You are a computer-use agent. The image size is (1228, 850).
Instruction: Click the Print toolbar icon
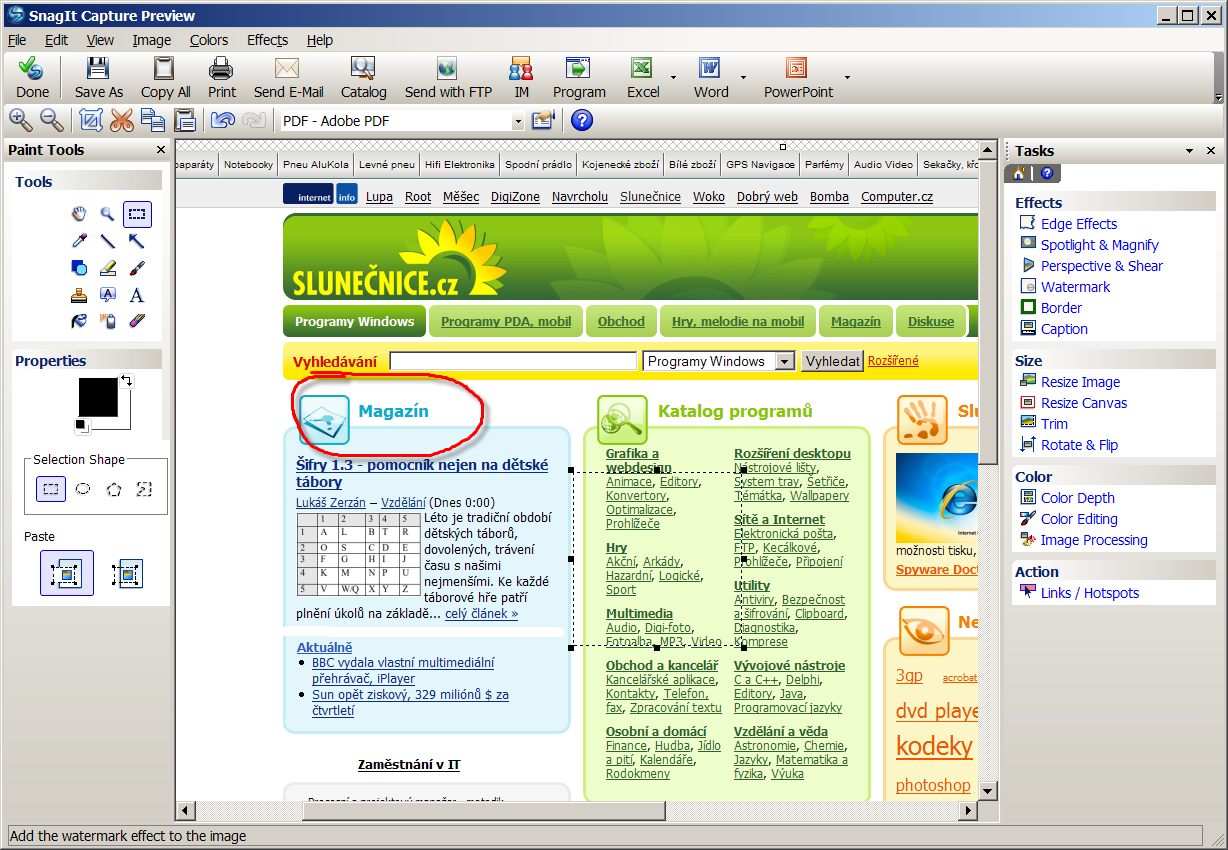(221, 69)
